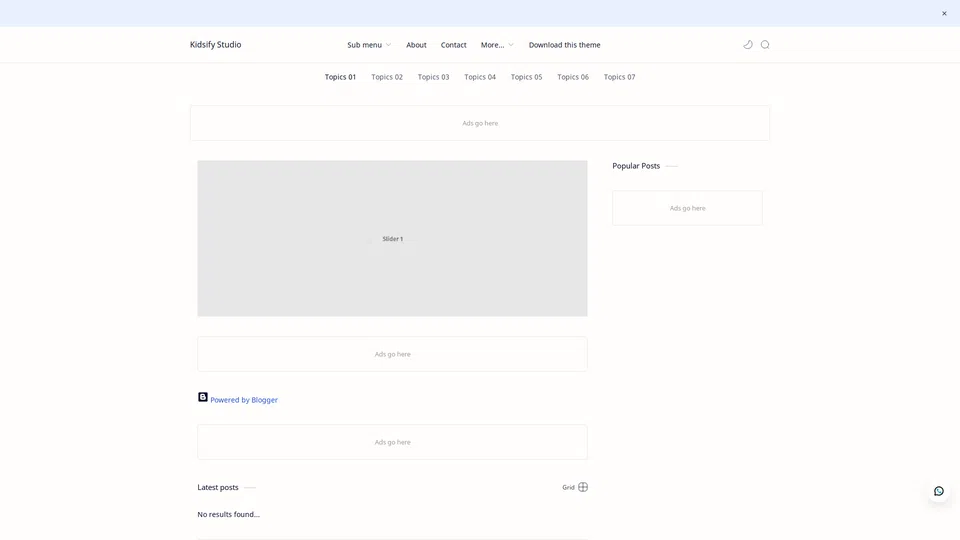Screen dimensions: 960x540
Task: Click the sidebar Ads go here box
Action: [688, 208]
